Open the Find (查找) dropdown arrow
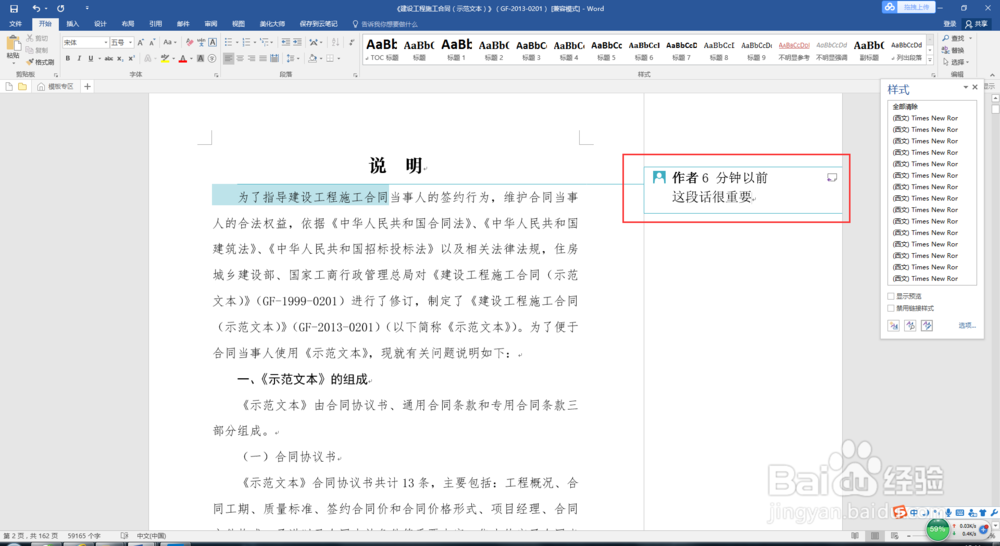 pos(971,38)
